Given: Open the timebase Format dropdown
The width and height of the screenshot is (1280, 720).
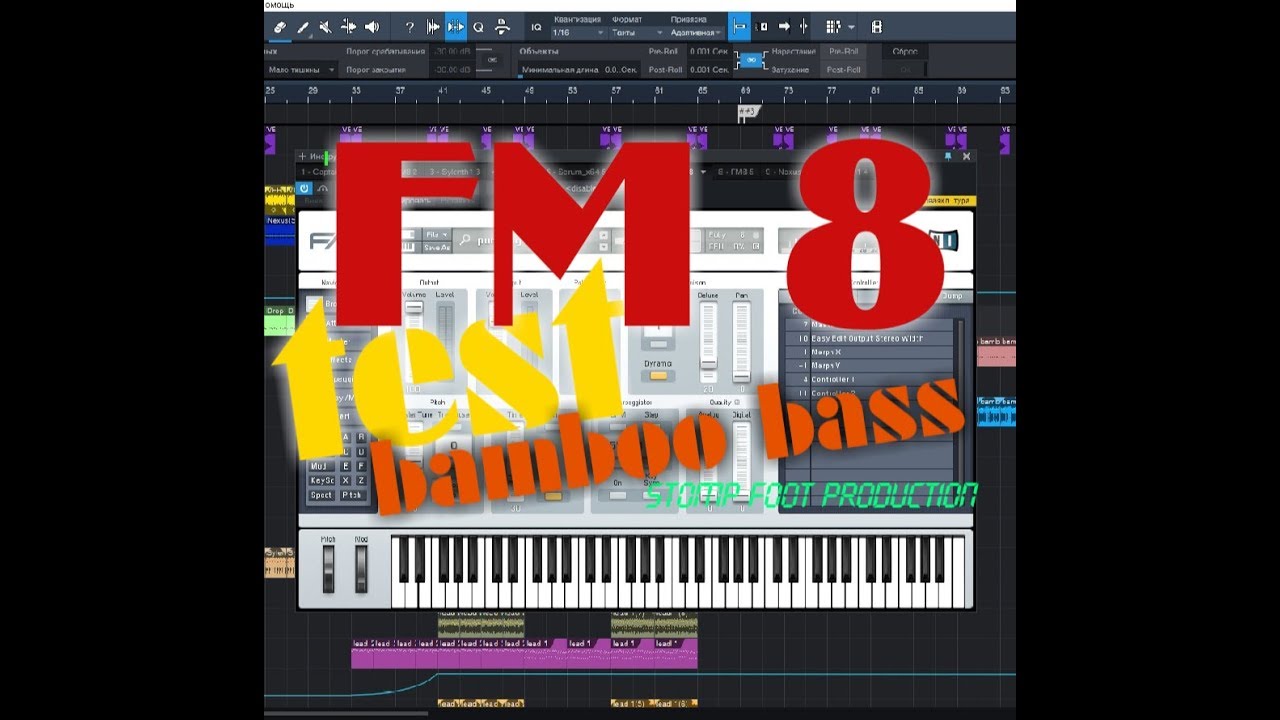Looking at the screenshot, I should pyautogui.click(x=636, y=32).
